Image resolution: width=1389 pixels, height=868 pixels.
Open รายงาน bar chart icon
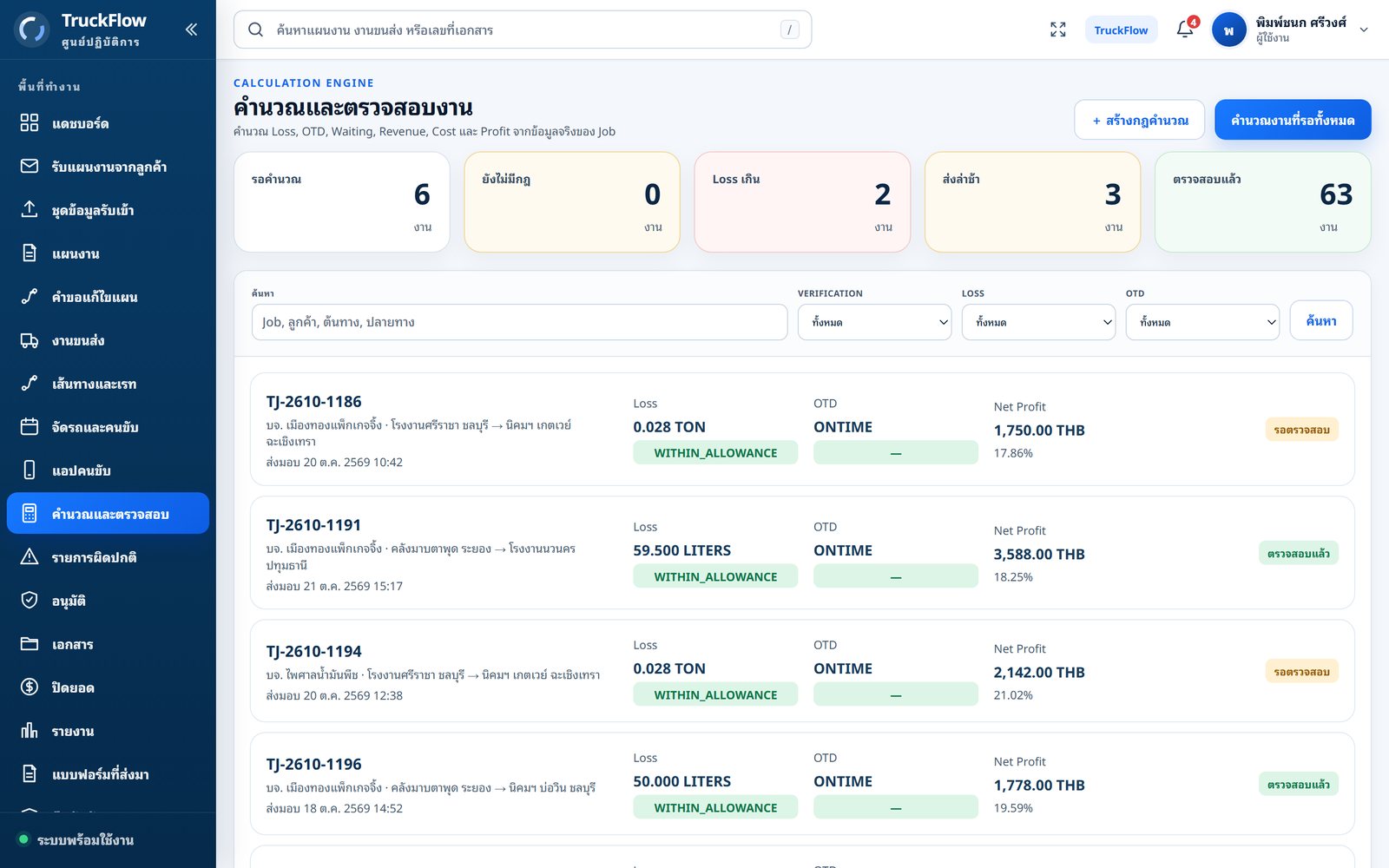tap(30, 731)
